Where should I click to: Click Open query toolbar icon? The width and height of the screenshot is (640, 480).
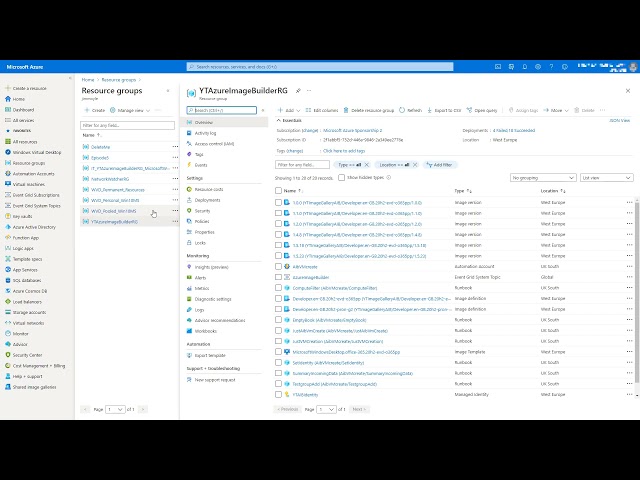click(x=469, y=110)
